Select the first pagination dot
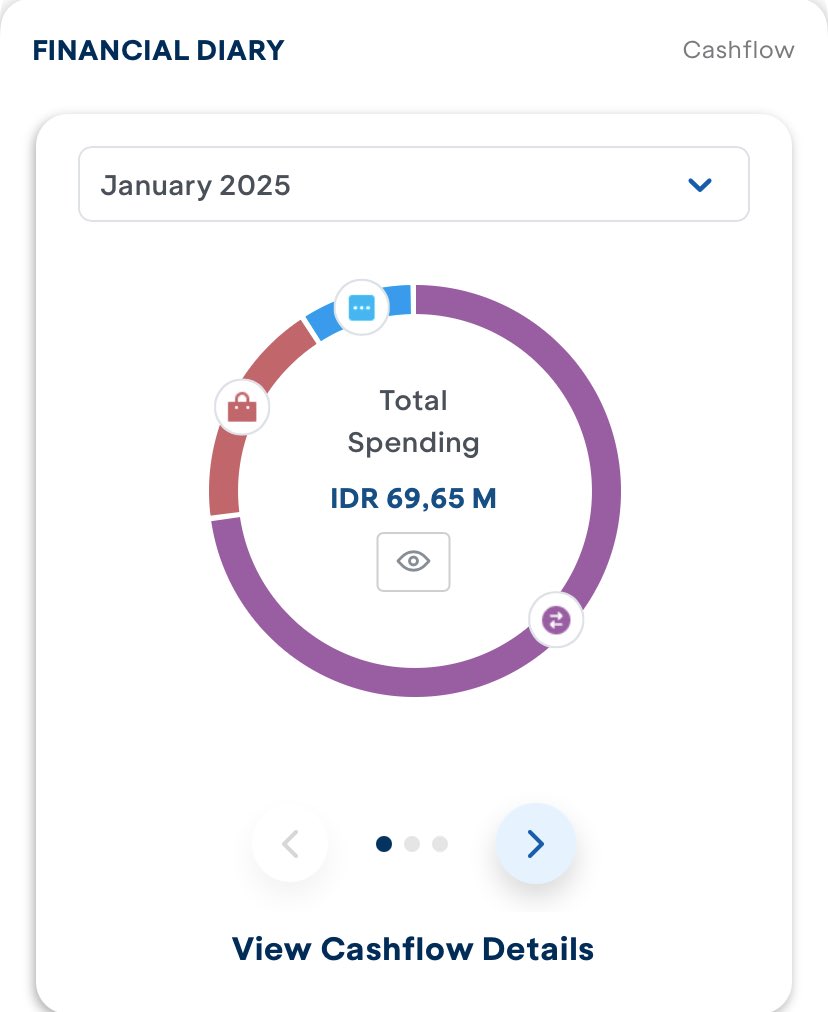This screenshot has height=1012, width=828. (x=384, y=844)
